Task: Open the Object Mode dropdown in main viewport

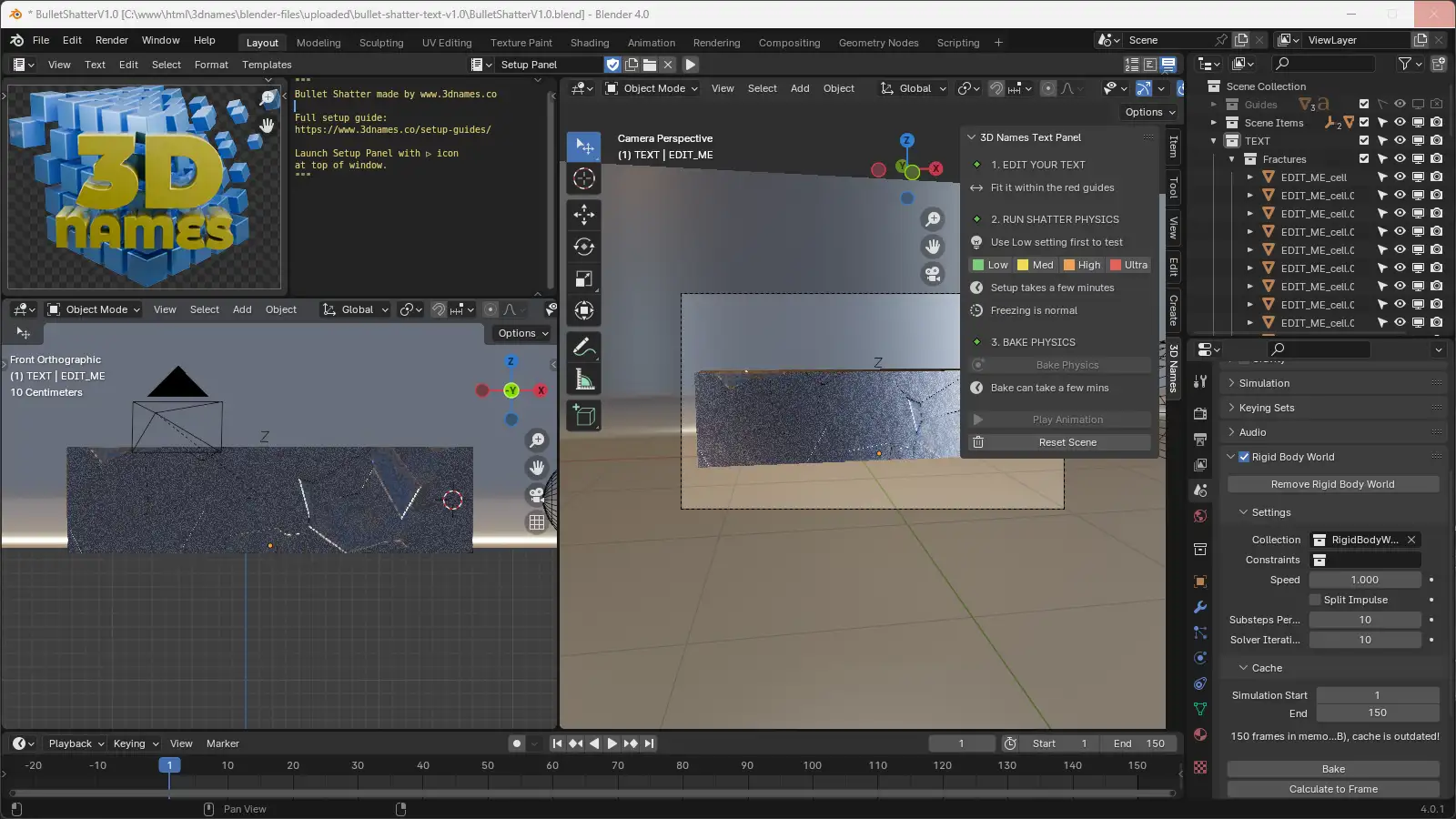Action: 652,88
